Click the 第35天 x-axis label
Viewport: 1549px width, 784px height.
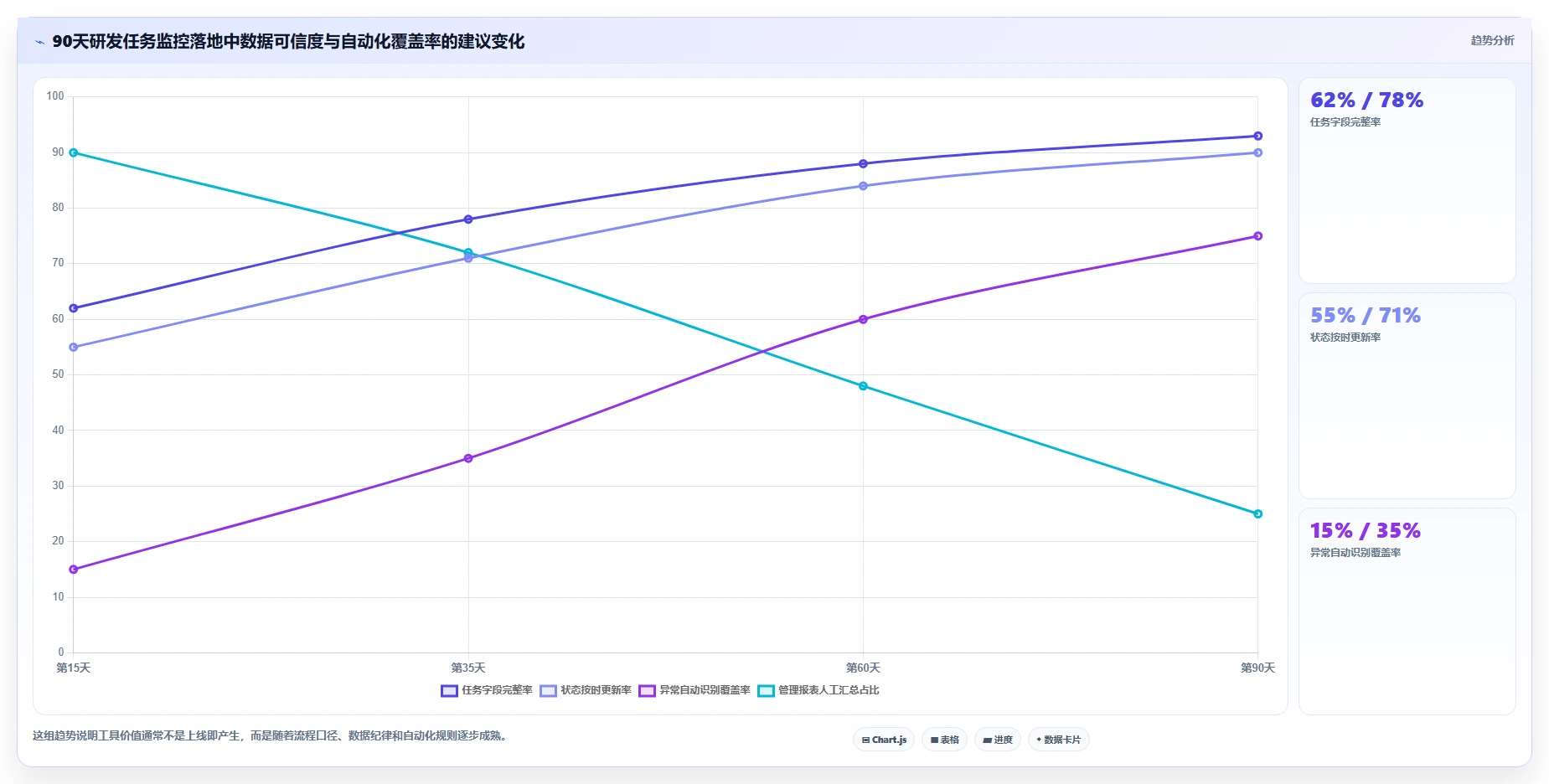coord(468,668)
